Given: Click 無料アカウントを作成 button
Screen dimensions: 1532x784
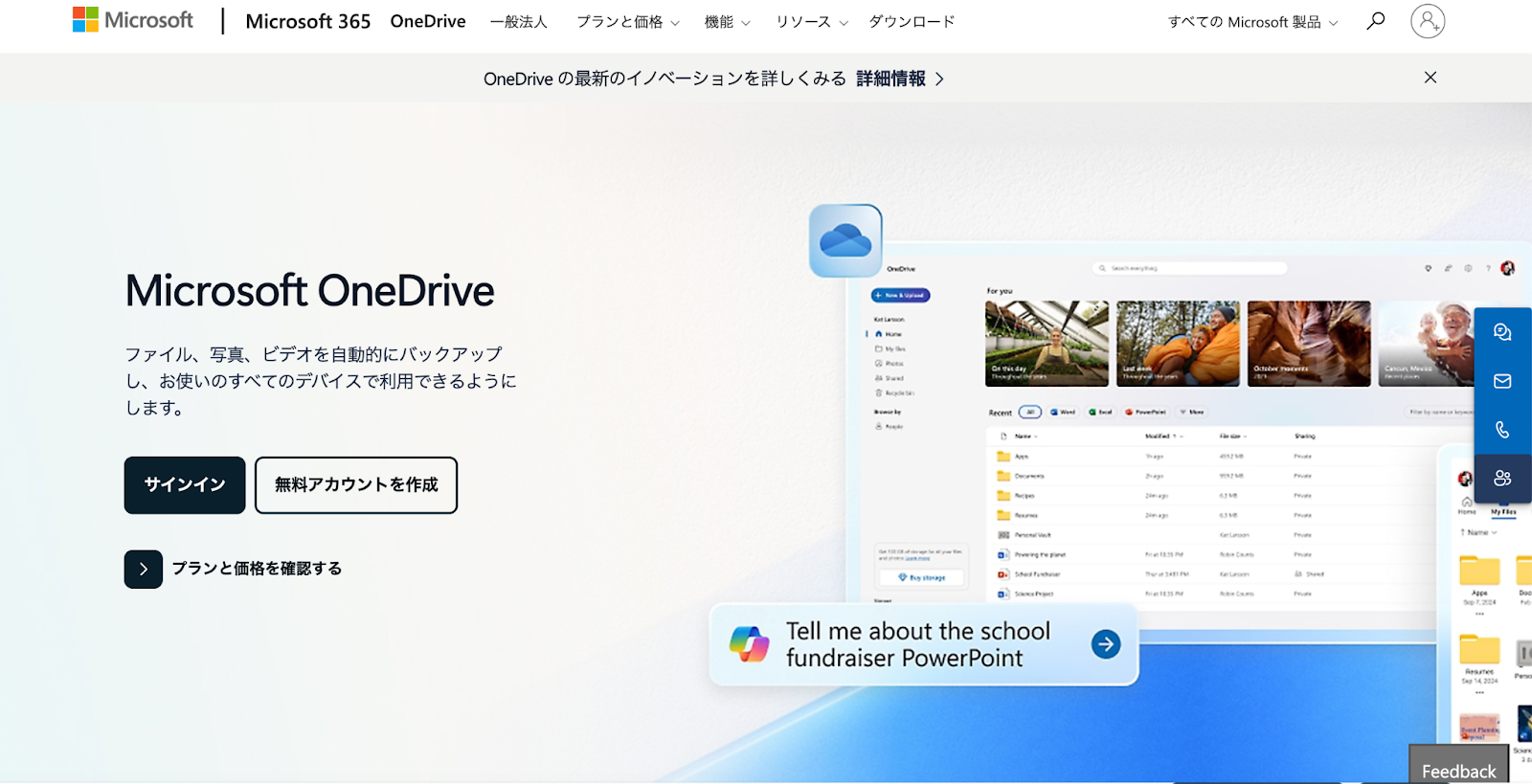Looking at the screenshot, I should pyautogui.click(x=356, y=485).
